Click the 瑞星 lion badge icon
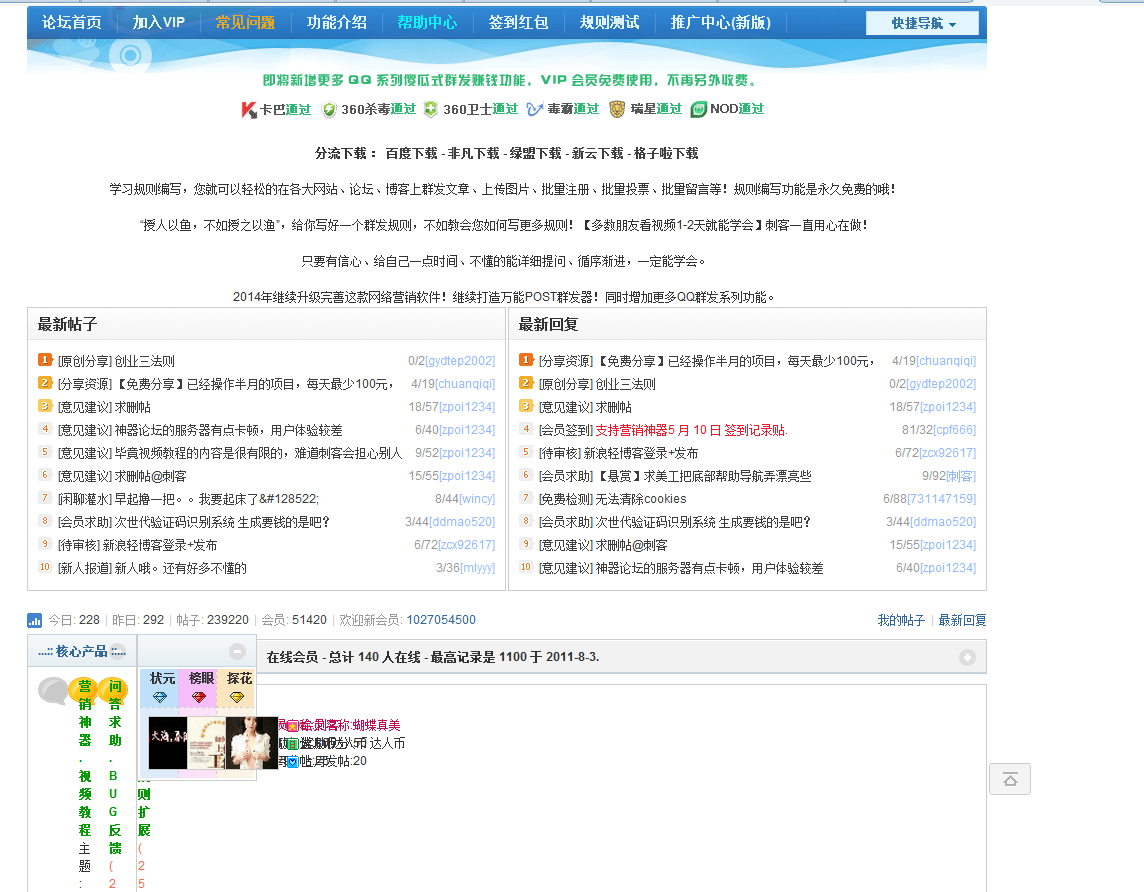The image size is (1144, 892). click(618, 111)
